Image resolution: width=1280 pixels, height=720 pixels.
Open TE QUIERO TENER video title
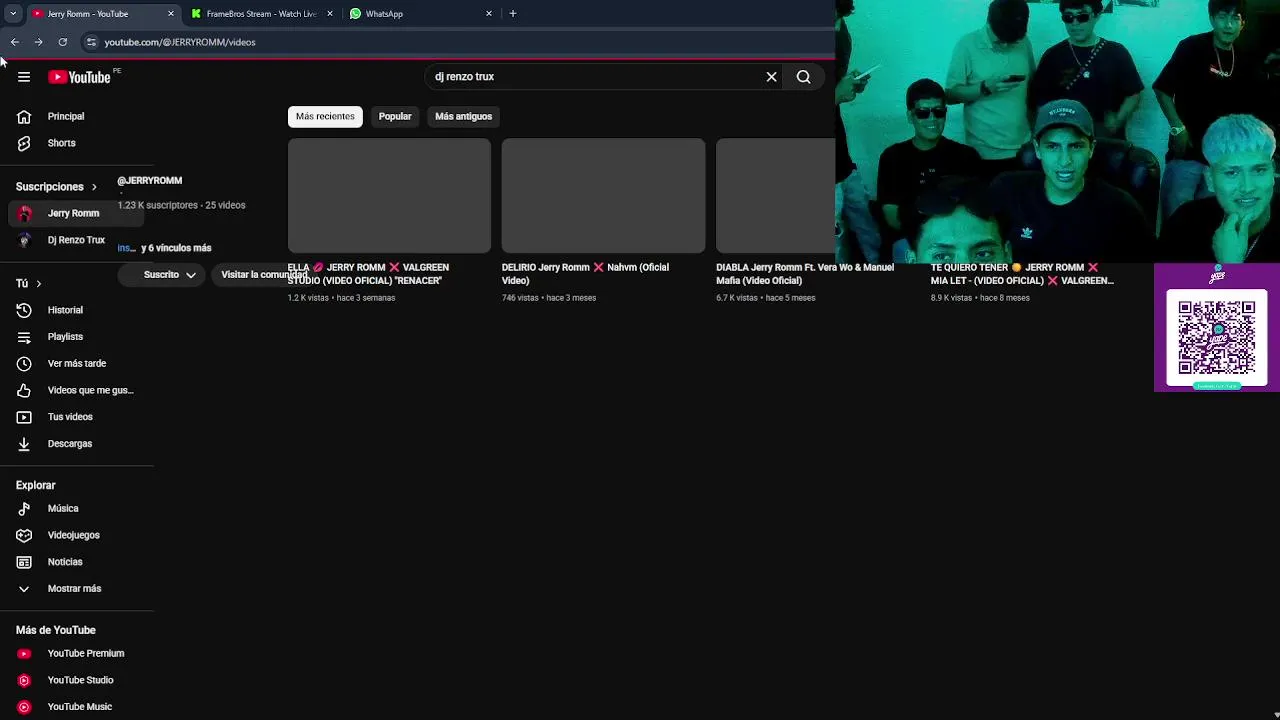tap(1022, 274)
